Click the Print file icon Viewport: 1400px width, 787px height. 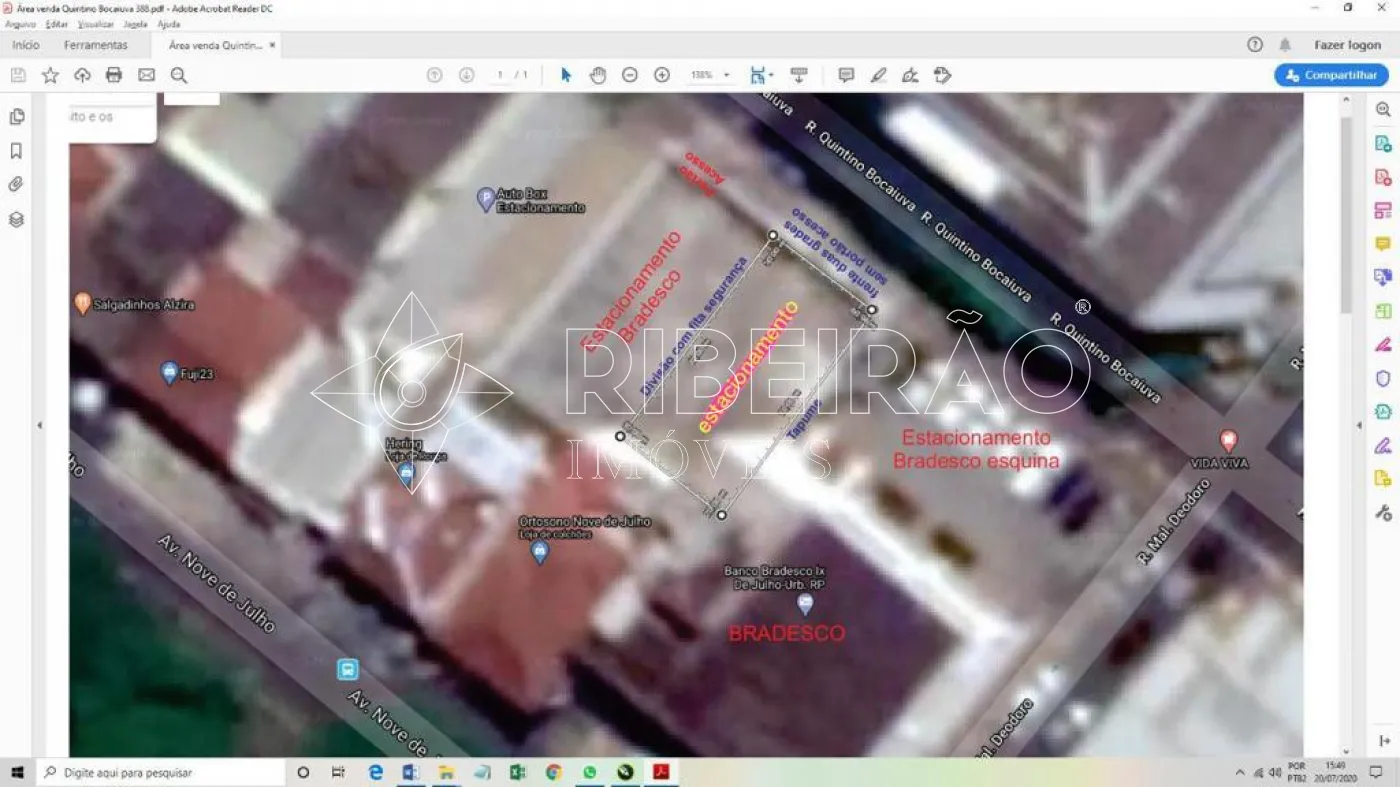[114, 75]
